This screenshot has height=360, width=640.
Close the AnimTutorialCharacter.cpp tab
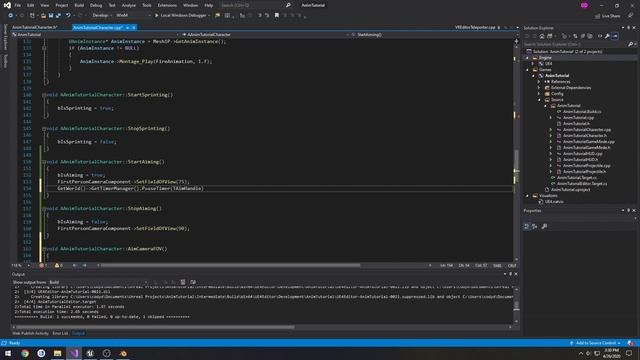pos(133,27)
